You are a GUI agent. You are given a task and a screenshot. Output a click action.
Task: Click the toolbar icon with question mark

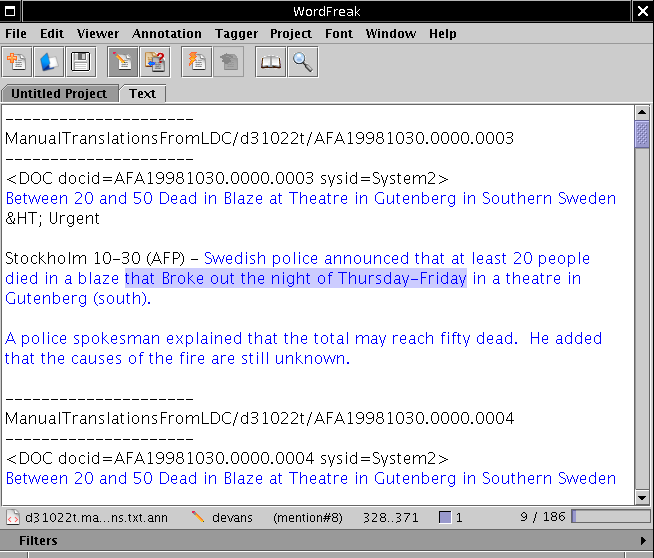(155, 63)
